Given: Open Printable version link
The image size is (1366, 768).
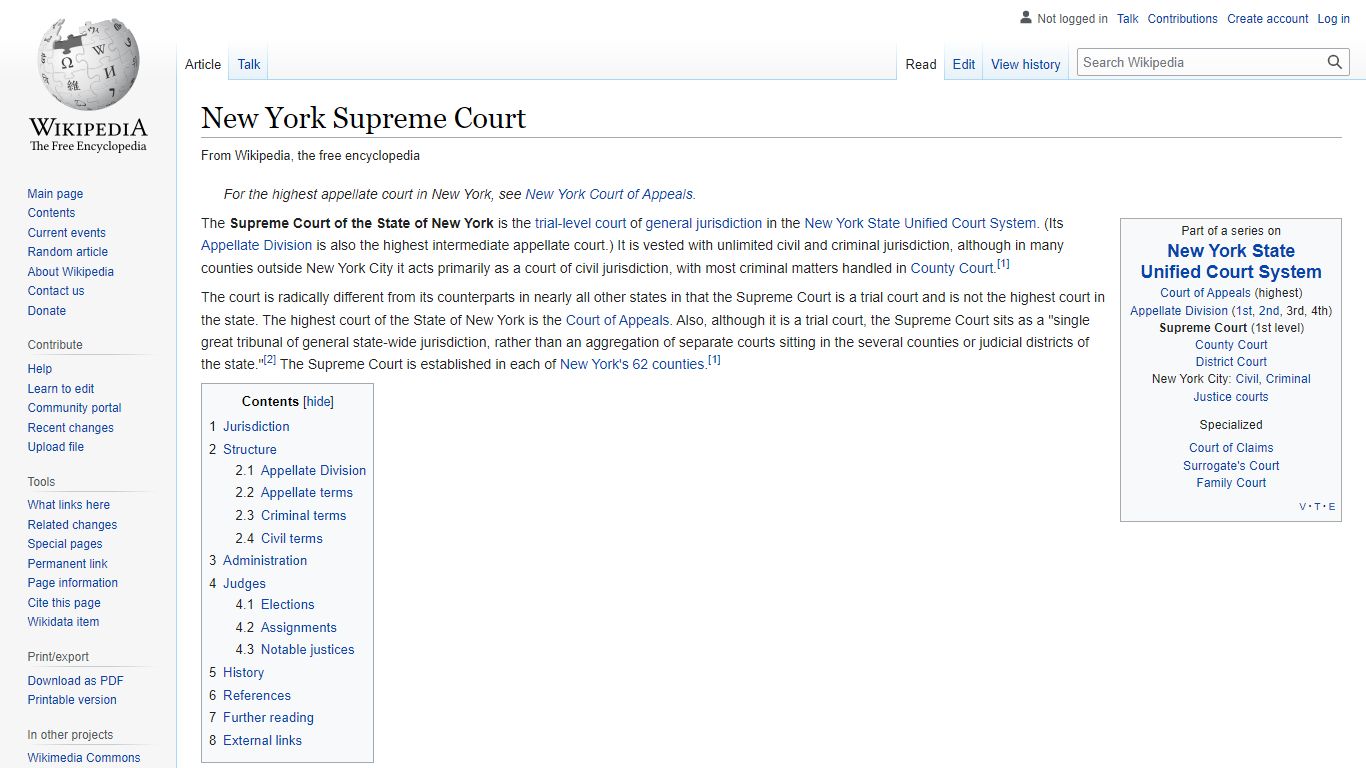Looking at the screenshot, I should (72, 700).
